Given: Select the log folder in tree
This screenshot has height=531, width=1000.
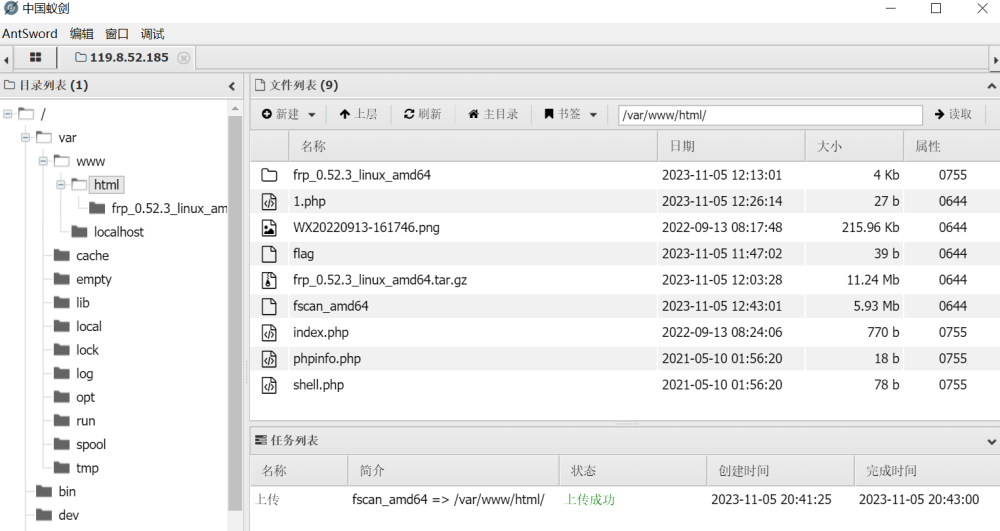Looking at the screenshot, I should click(84, 374).
